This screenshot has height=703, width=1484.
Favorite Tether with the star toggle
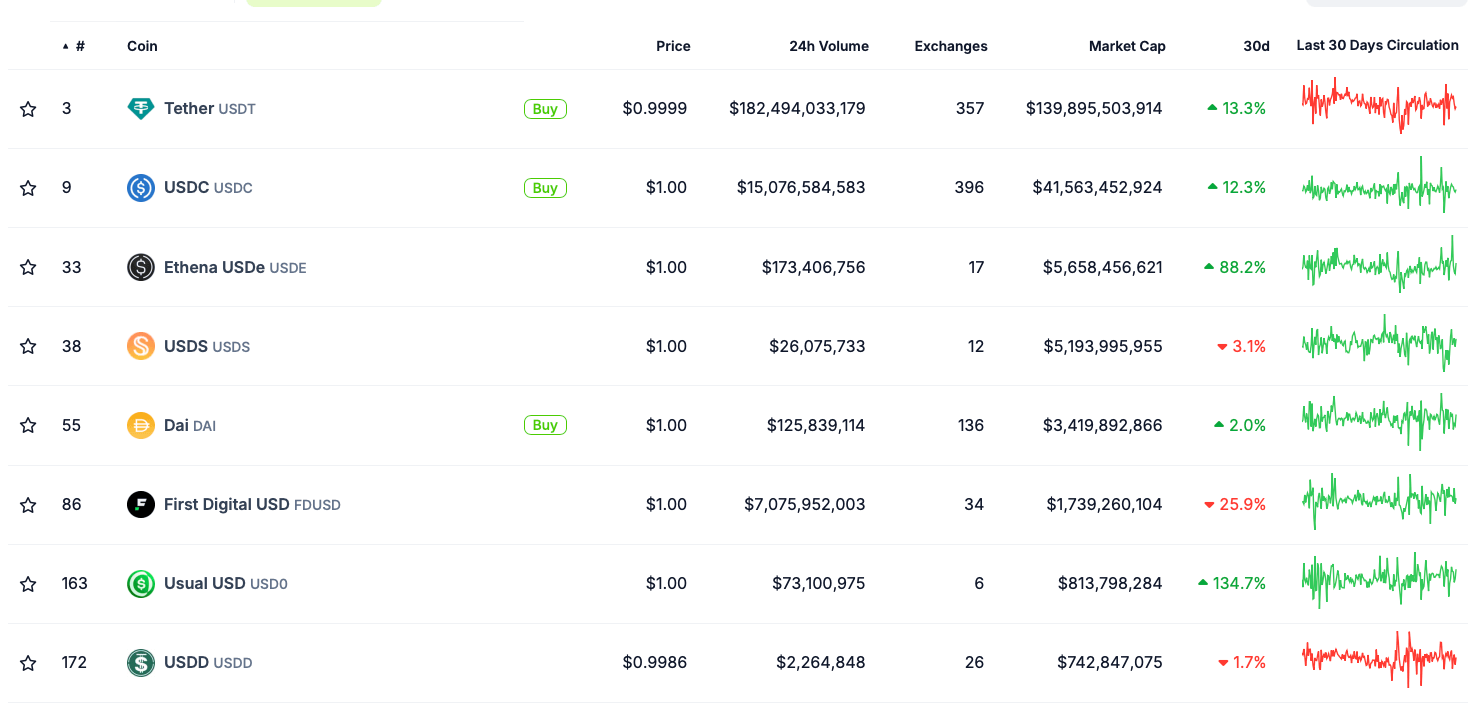[x=28, y=109]
